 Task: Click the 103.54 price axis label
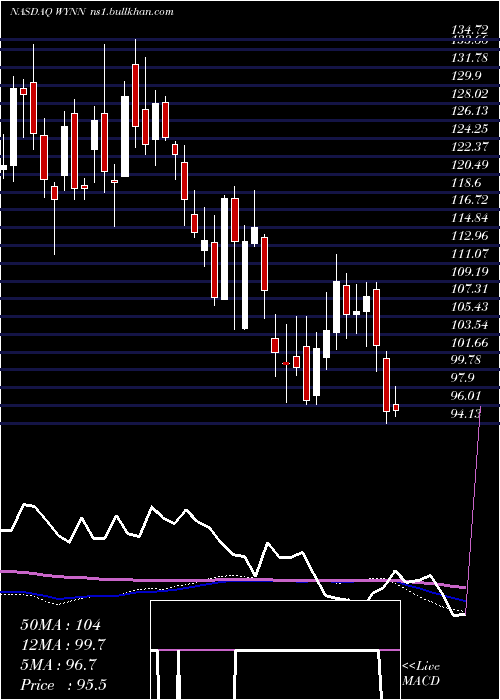(470, 324)
